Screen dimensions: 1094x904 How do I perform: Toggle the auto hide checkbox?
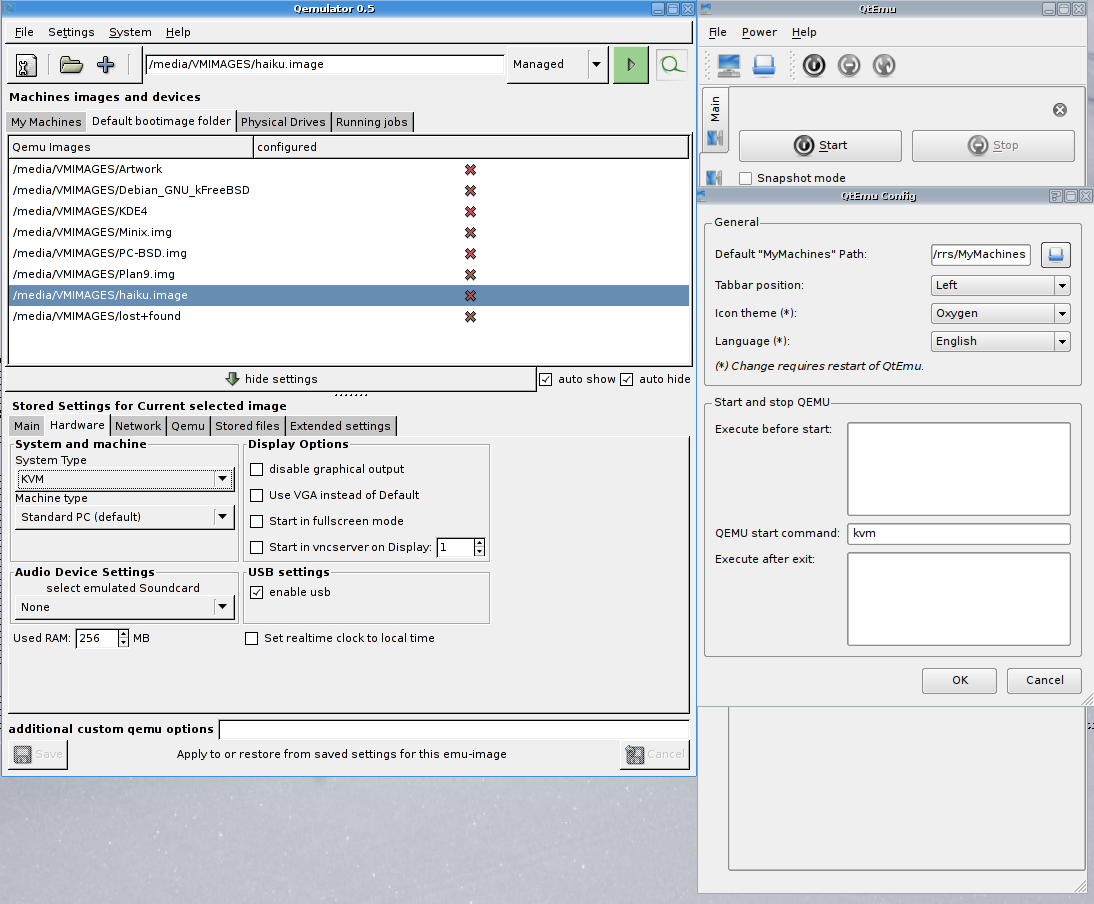pyautogui.click(x=627, y=379)
